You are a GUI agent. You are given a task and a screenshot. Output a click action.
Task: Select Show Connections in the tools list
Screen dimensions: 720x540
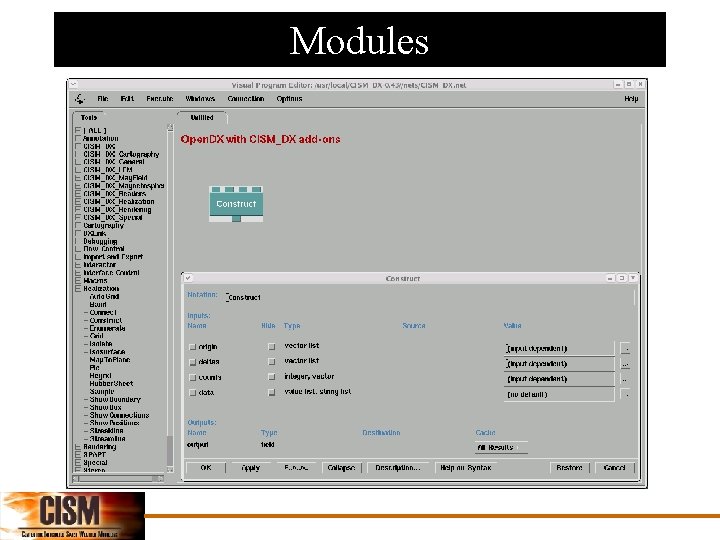119,415
